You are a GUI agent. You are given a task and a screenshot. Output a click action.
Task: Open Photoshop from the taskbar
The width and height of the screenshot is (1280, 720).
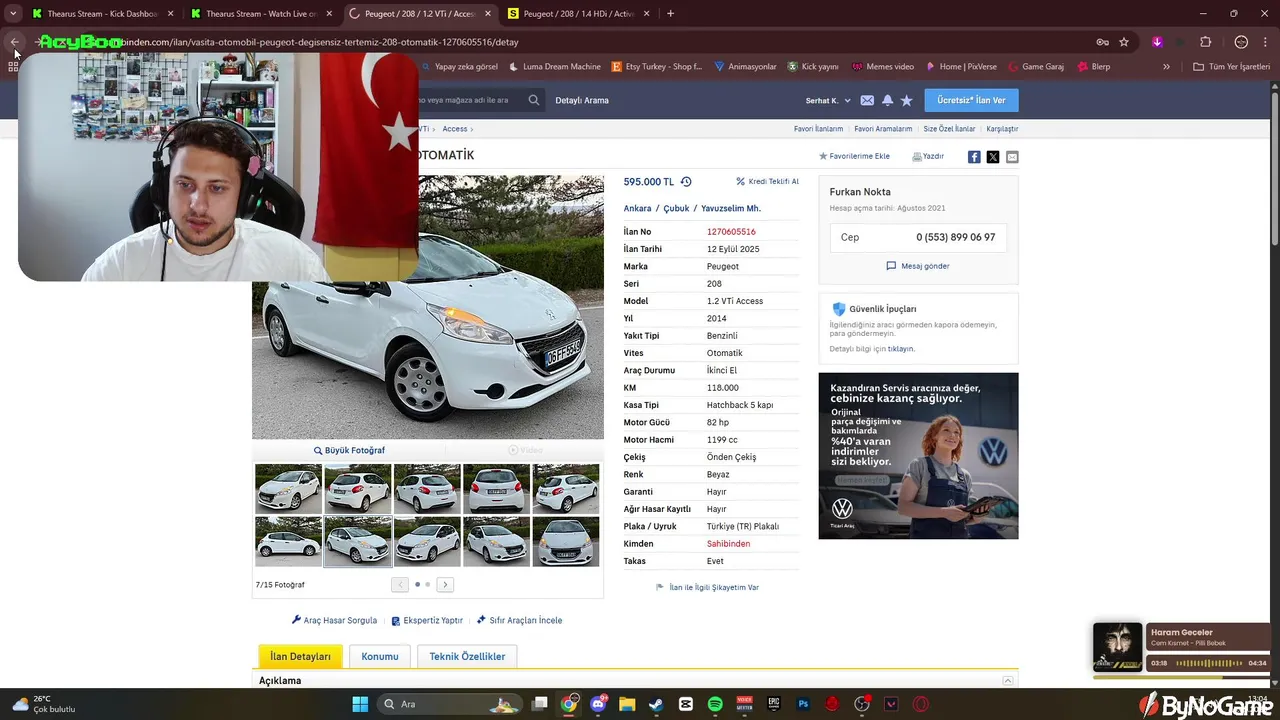coord(803,704)
